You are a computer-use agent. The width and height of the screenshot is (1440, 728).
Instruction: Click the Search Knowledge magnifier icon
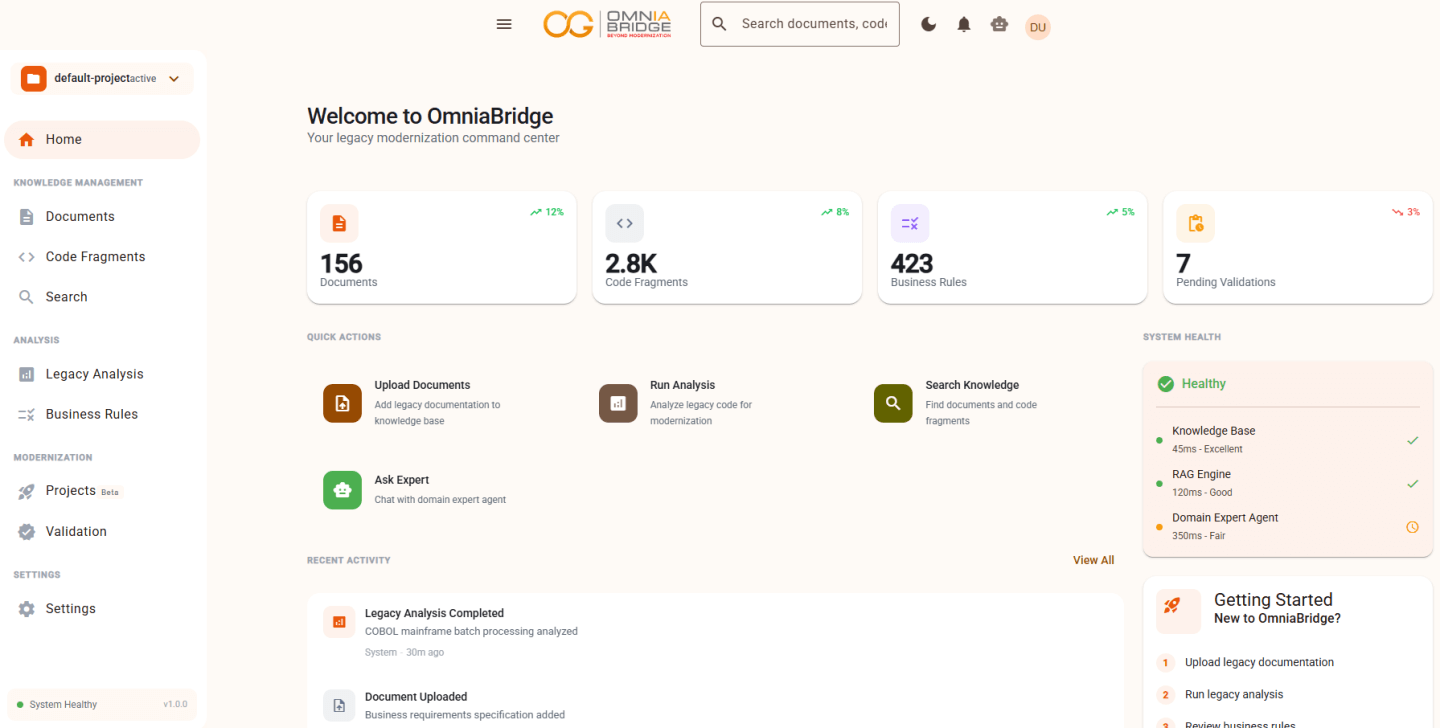[x=893, y=403]
